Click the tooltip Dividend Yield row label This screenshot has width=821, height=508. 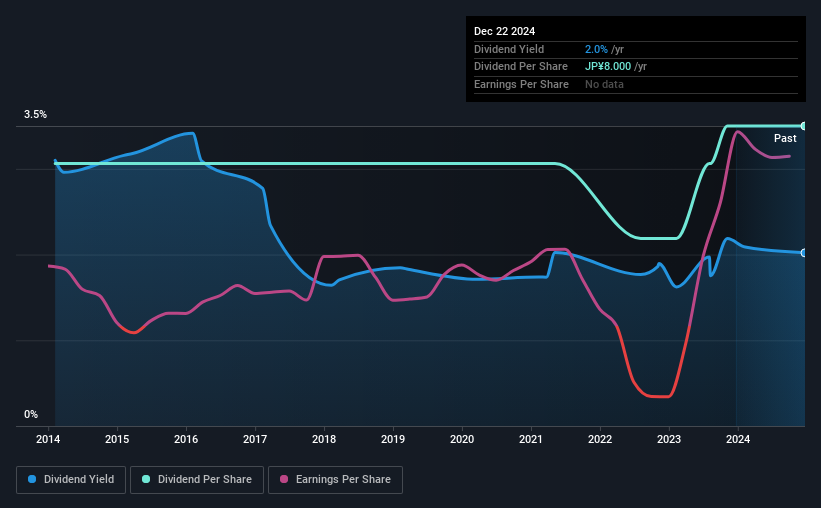(x=509, y=49)
